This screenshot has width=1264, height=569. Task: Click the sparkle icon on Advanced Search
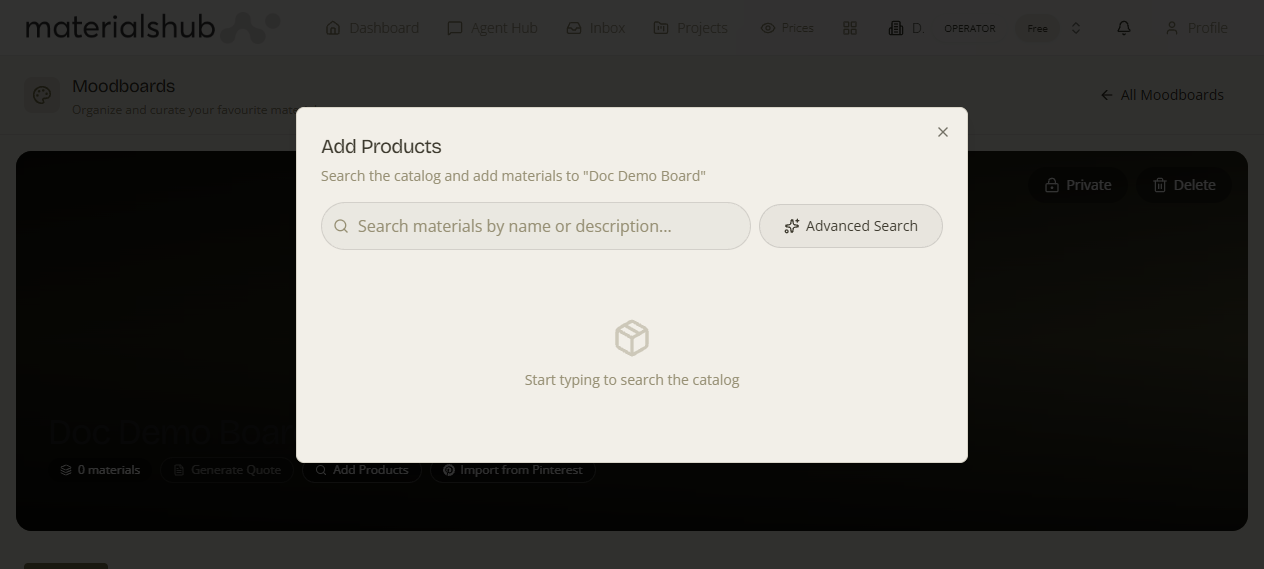[x=792, y=226]
